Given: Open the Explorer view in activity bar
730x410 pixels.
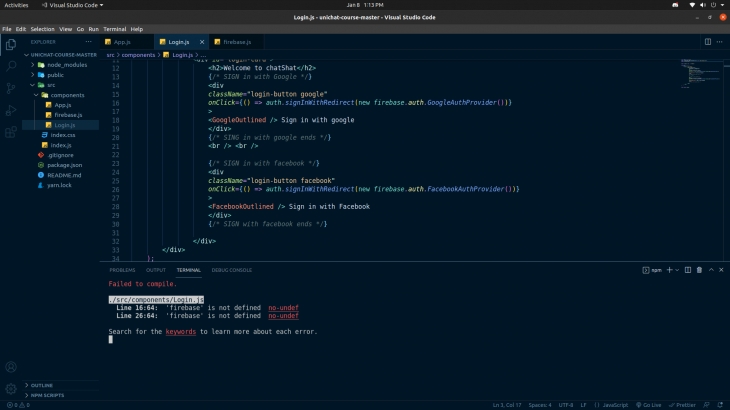Looking at the screenshot, I should [11, 44].
